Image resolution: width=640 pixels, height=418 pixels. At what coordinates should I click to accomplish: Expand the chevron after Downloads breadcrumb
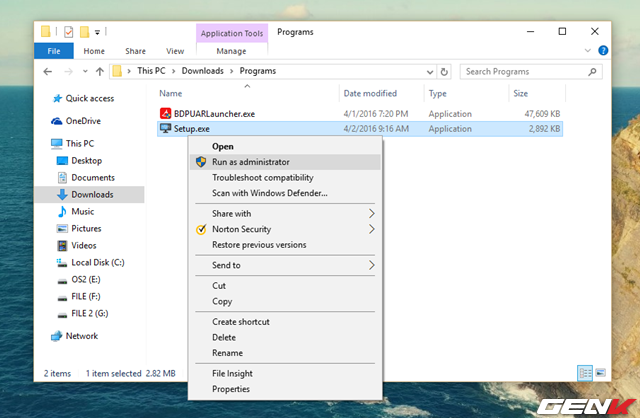(231, 71)
